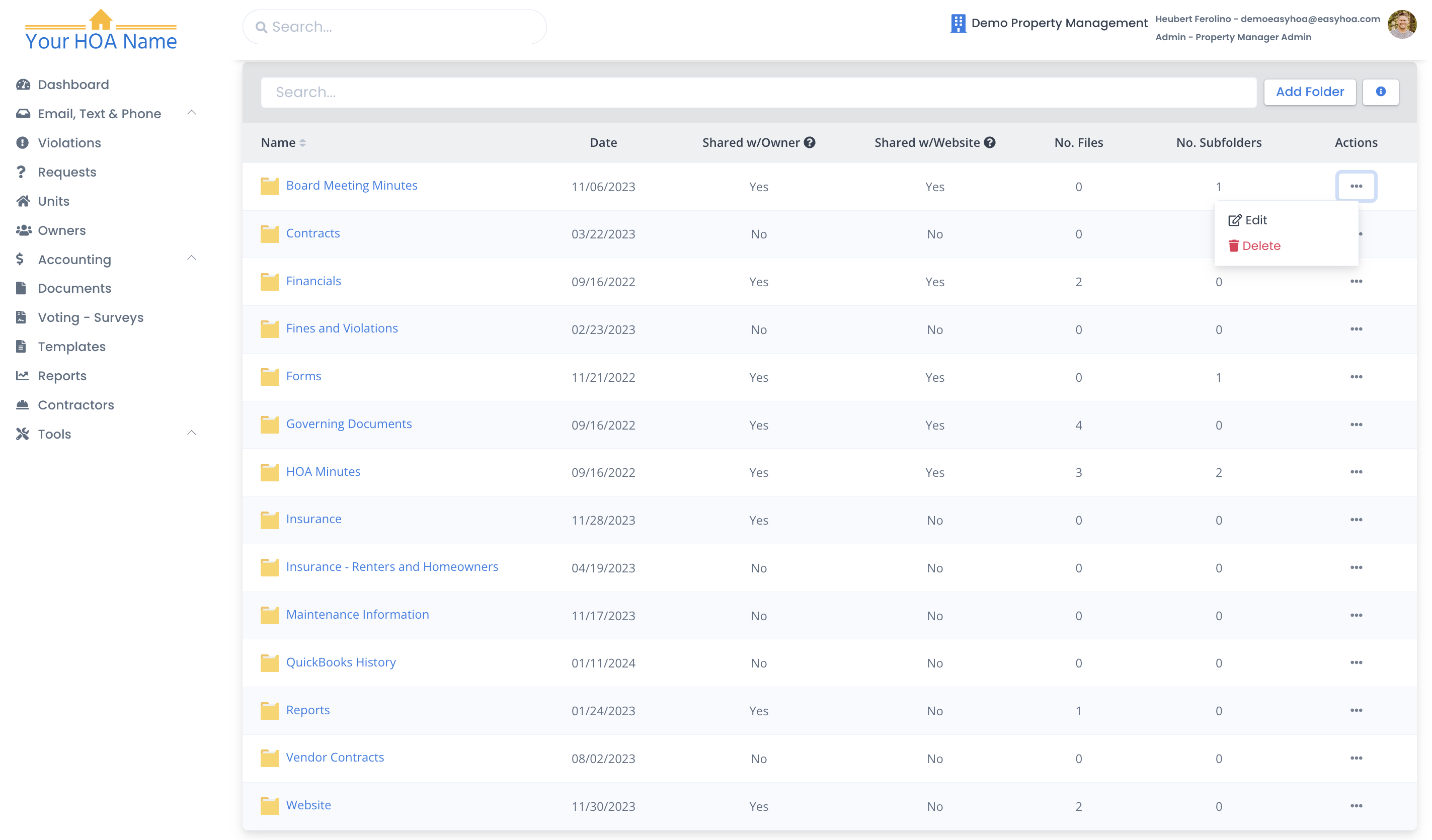Click the Owners people icon
1432x840 pixels.
(x=23, y=230)
